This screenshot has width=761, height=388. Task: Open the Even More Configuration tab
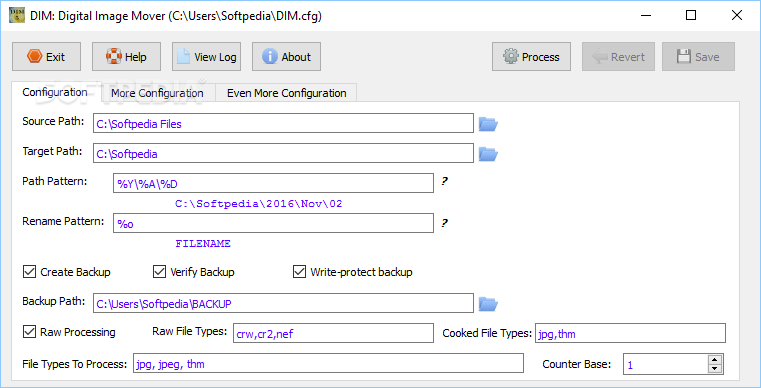286,93
